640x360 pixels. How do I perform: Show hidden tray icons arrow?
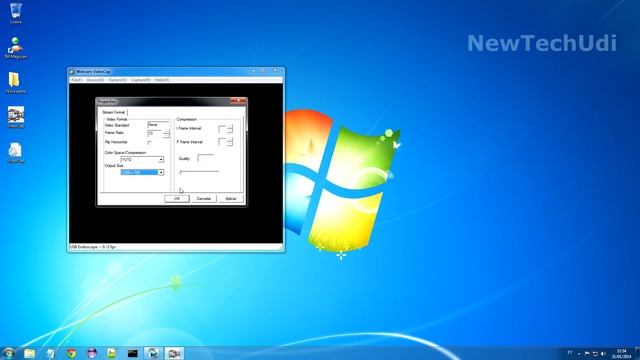tap(579, 354)
